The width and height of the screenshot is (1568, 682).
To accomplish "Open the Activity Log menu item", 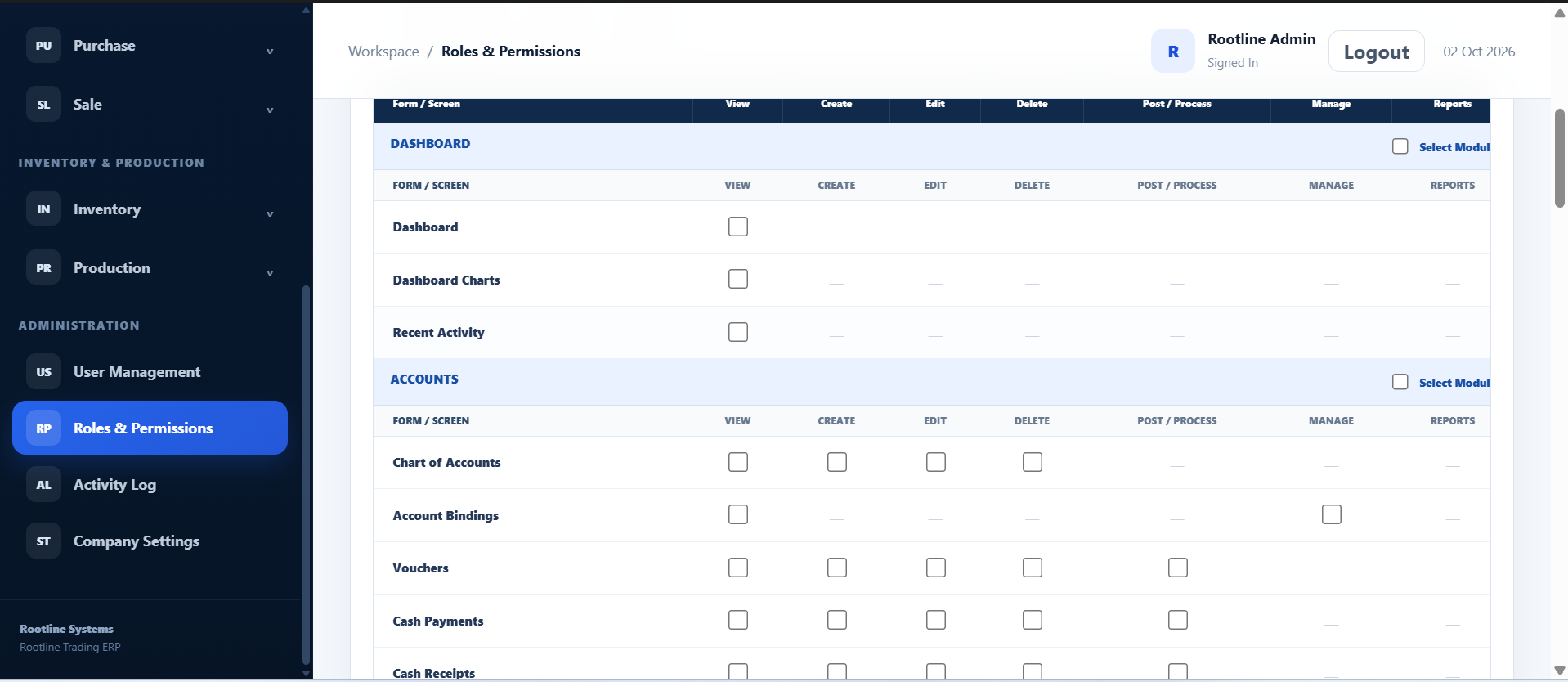I will point(150,485).
